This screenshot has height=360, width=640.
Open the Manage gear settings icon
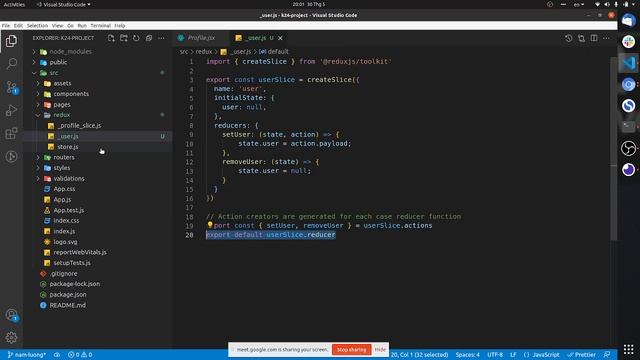(x=11, y=337)
